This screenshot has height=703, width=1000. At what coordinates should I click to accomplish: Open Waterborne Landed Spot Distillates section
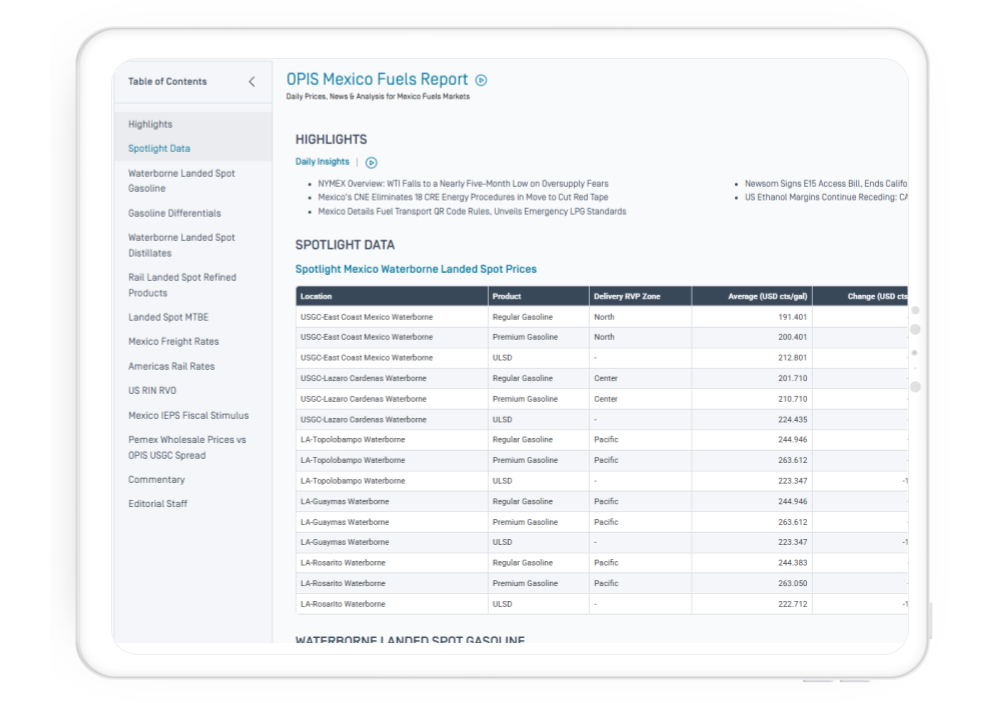pyautogui.click(x=181, y=245)
